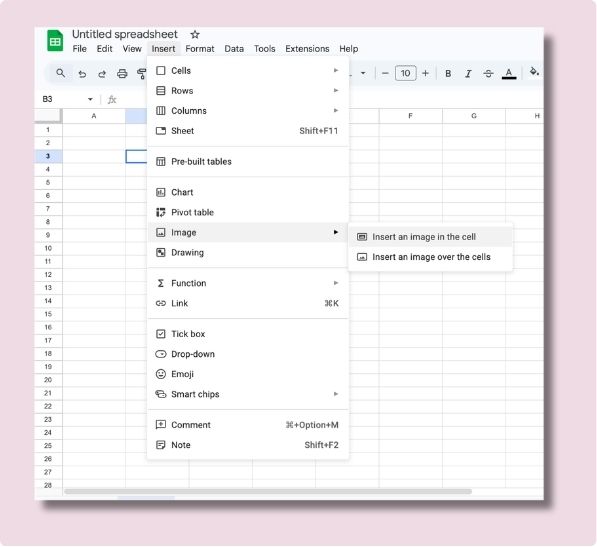Insert a Pivot table

pos(248,212)
